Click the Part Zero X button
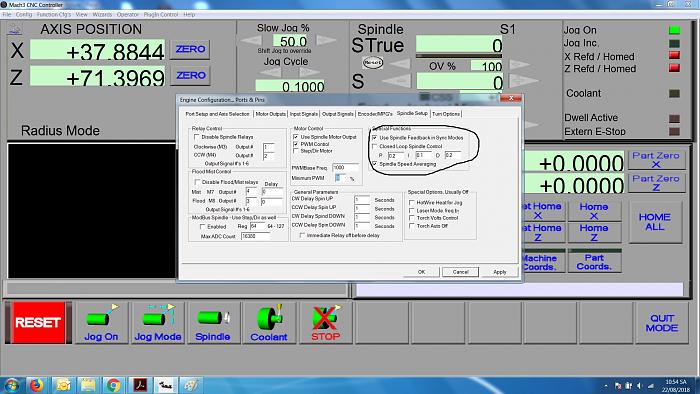 click(656, 160)
